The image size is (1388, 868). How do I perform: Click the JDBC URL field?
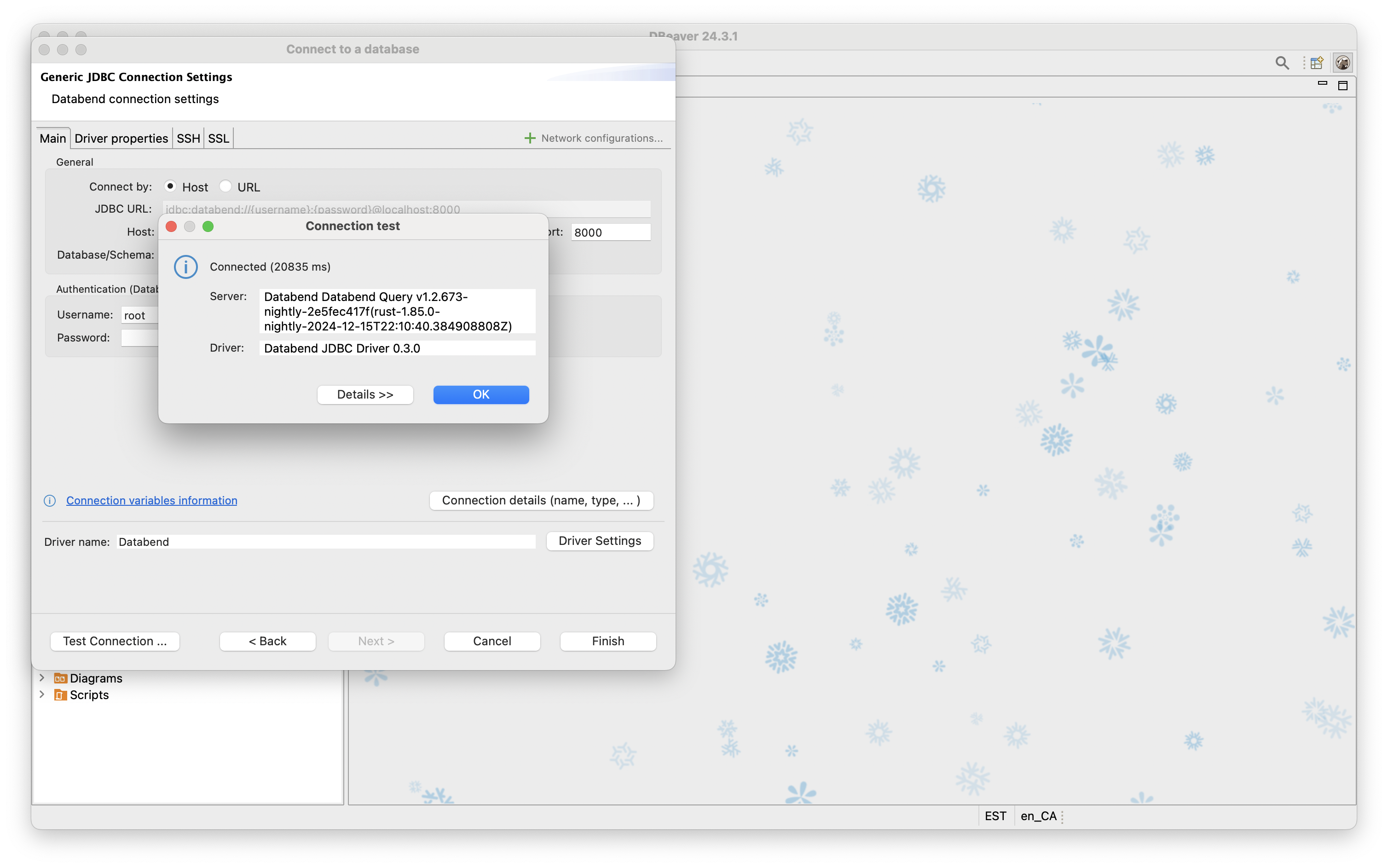406,209
